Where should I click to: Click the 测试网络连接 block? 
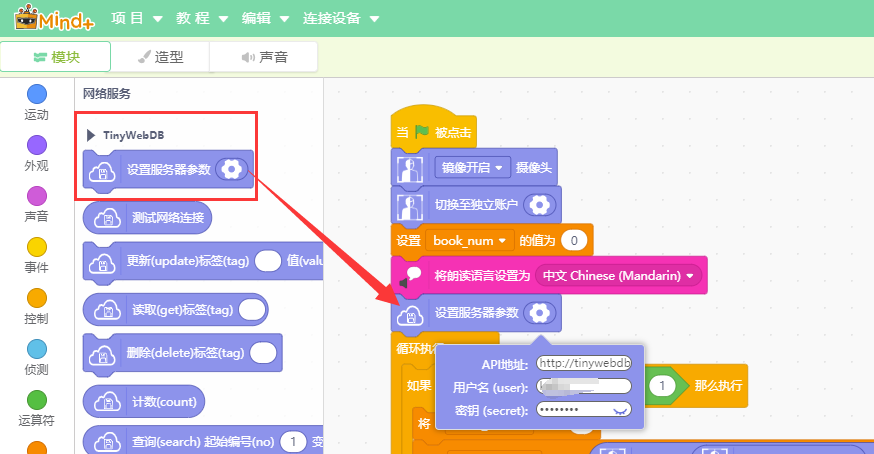(x=147, y=218)
